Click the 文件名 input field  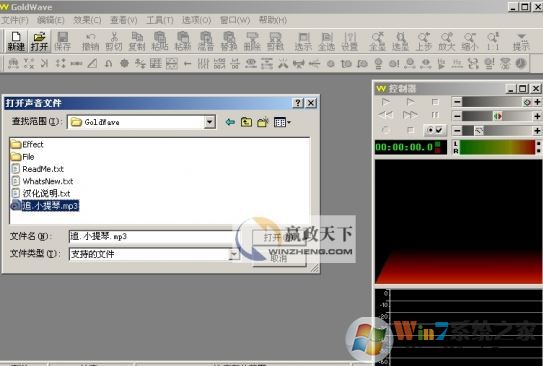(x=154, y=237)
